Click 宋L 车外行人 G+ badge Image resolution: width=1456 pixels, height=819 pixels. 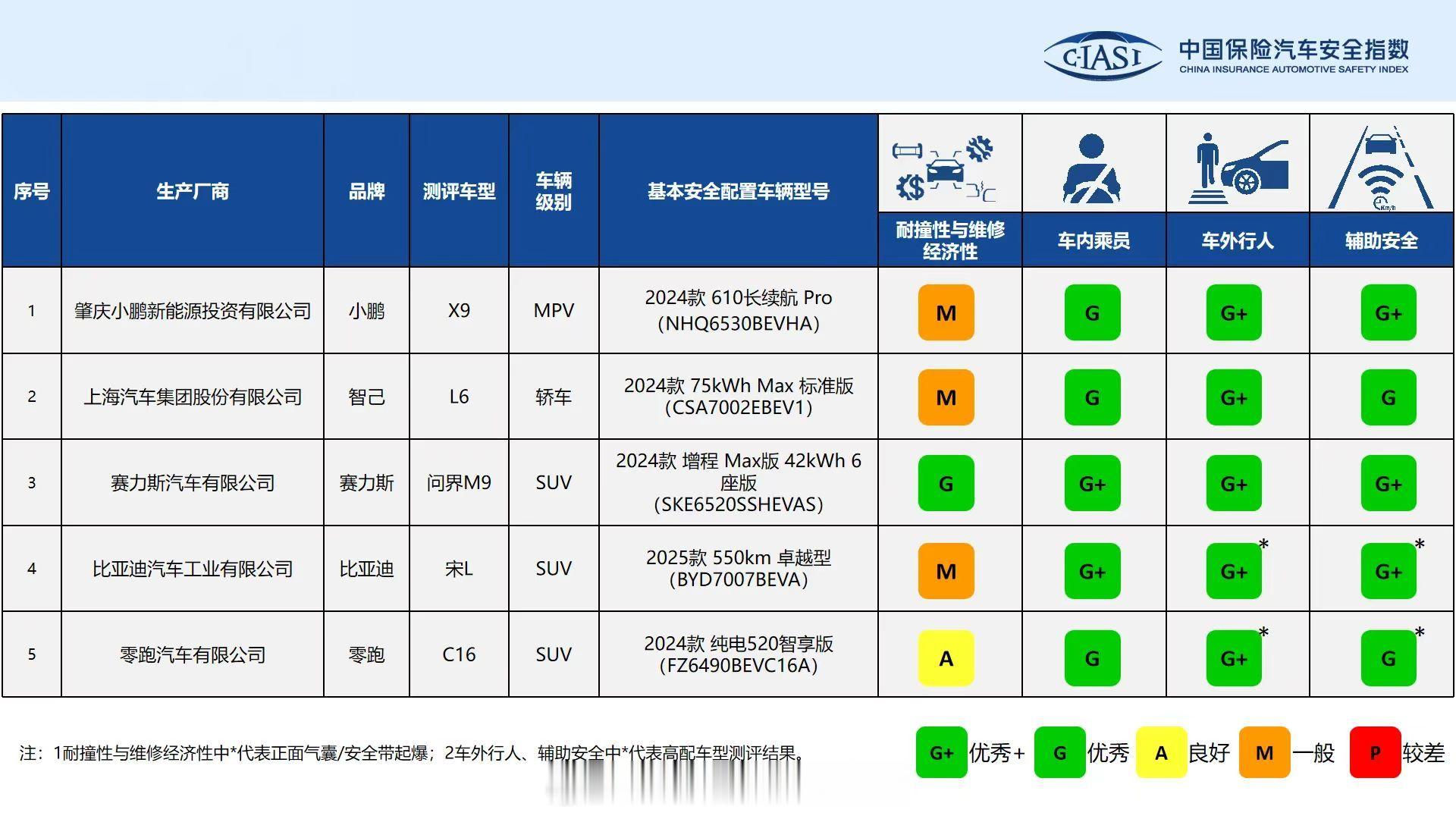[x=1234, y=571]
